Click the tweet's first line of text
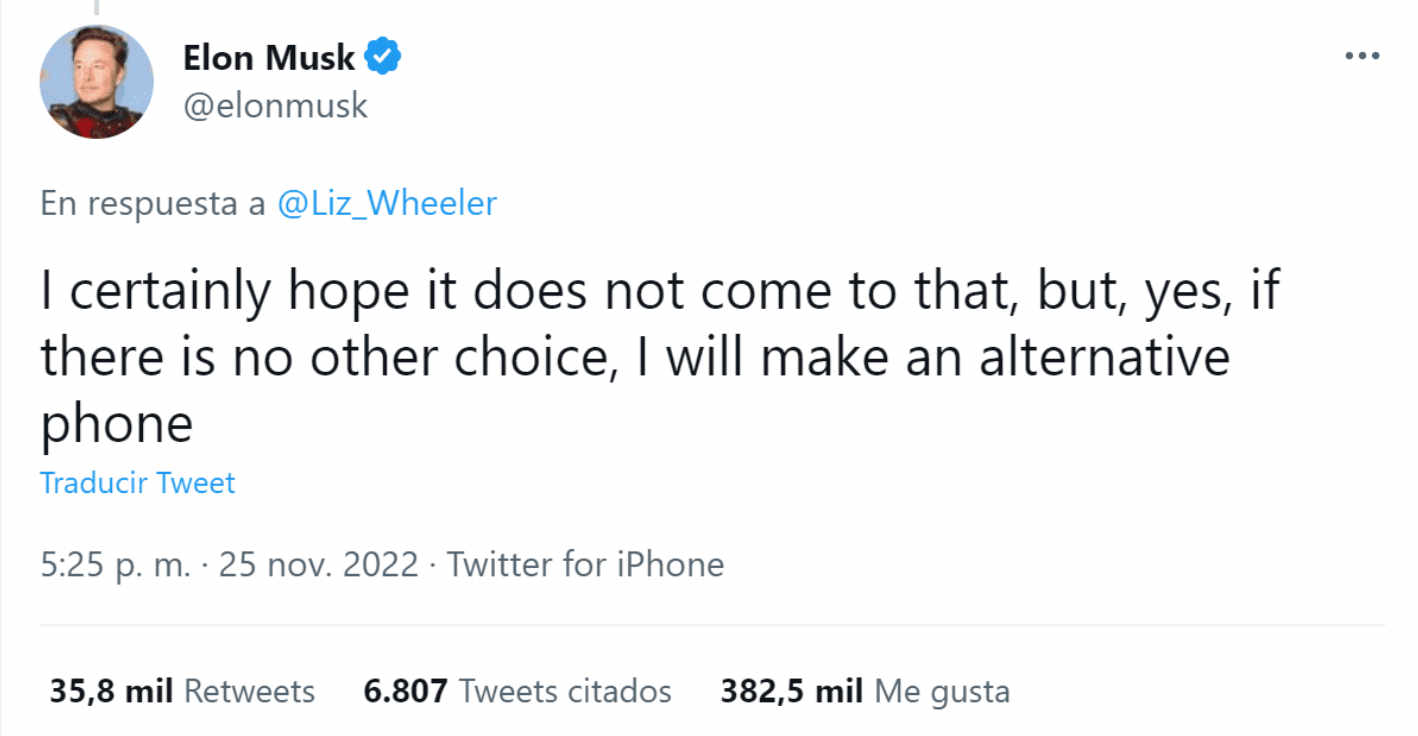This screenshot has height=736, width=1418. click(660, 291)
